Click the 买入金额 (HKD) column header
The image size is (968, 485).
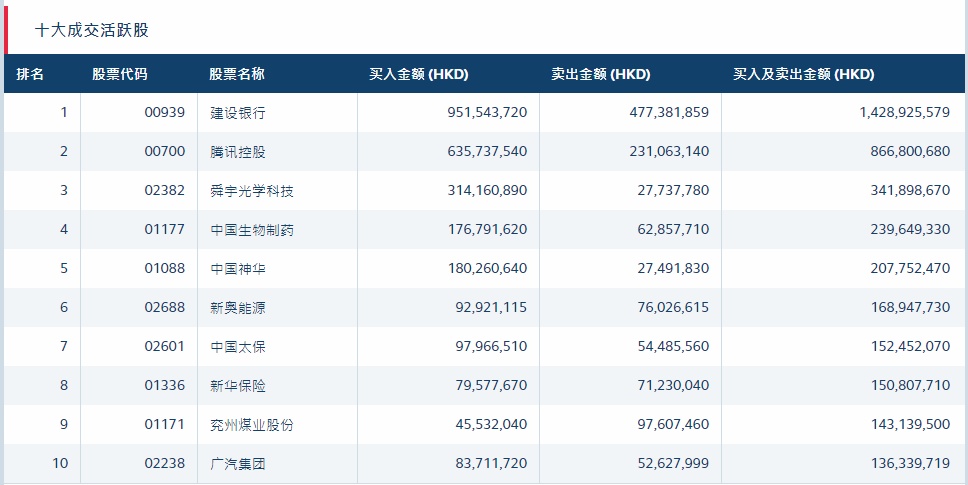(x=419, y=75)
